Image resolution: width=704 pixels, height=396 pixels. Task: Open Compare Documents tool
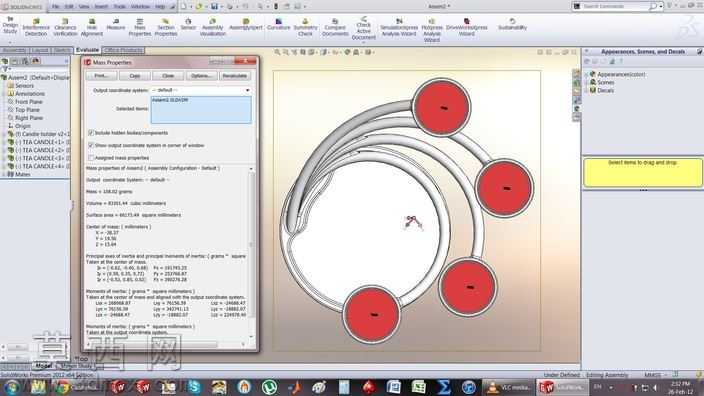[335, 27]
